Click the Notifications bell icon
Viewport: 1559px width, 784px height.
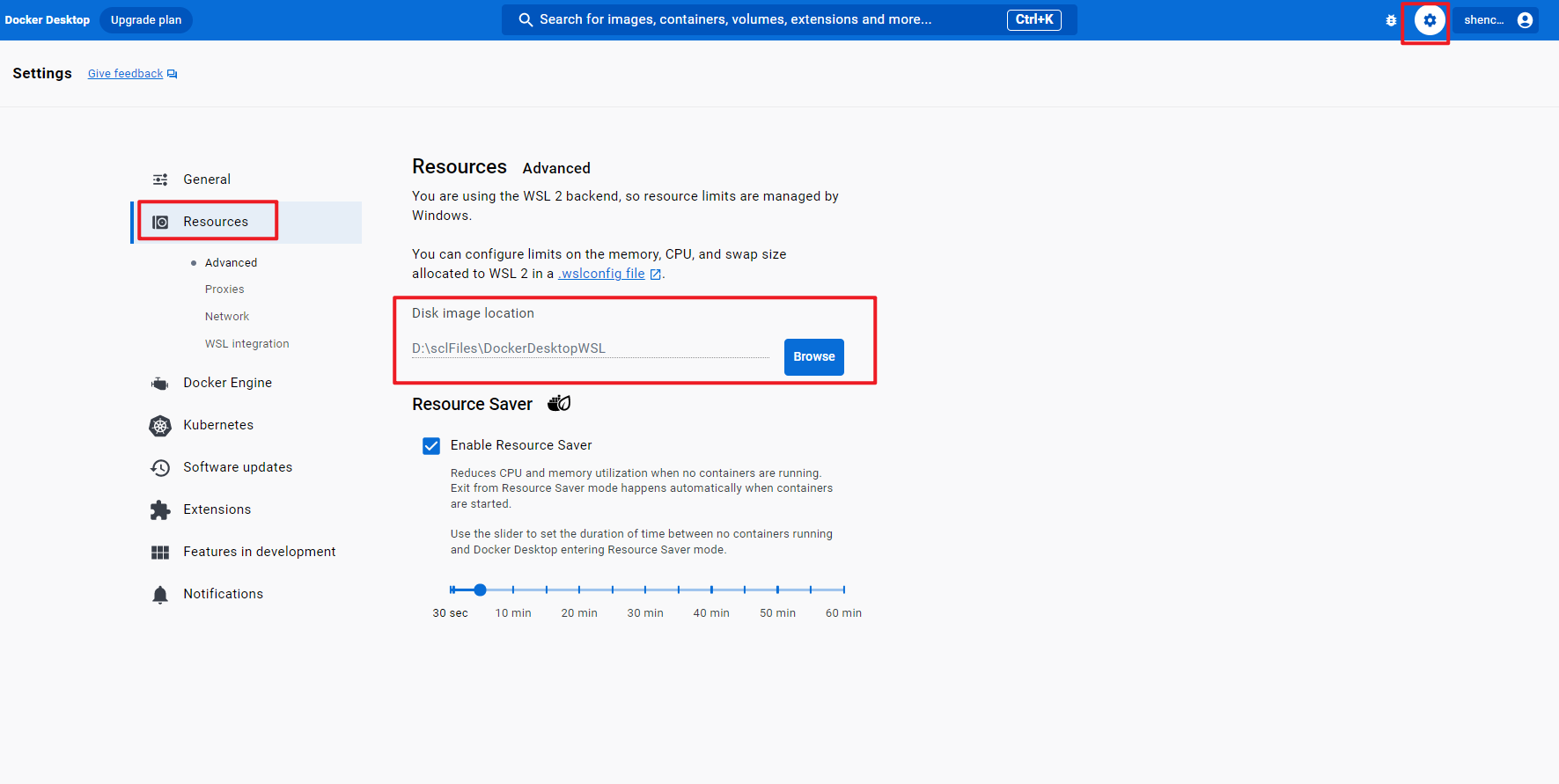click(x=160, y=595)
